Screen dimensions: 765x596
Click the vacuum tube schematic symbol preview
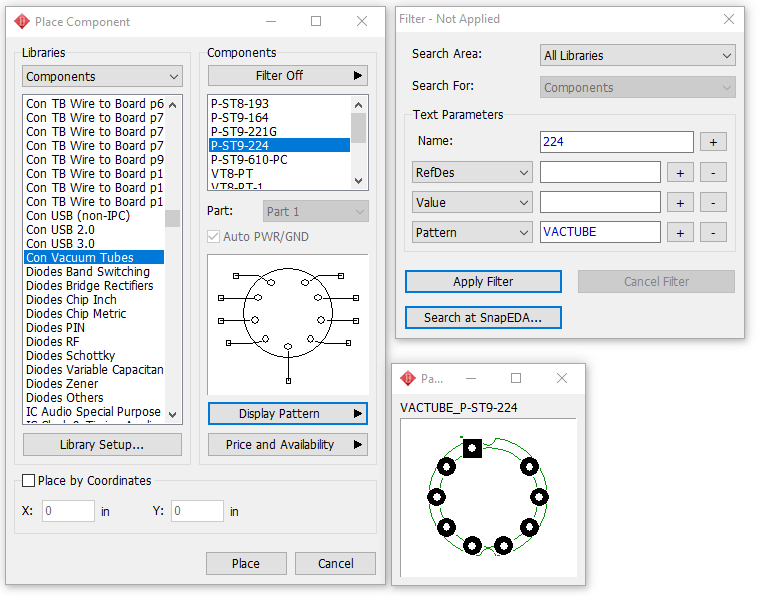pyautogui.click(x=288, y=324)
